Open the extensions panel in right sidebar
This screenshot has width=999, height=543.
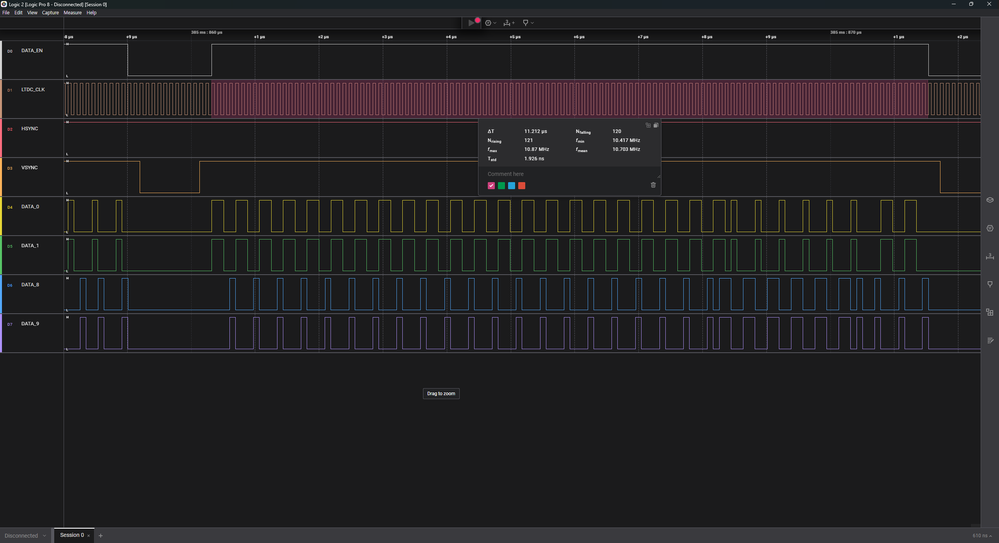pos(989,312)
